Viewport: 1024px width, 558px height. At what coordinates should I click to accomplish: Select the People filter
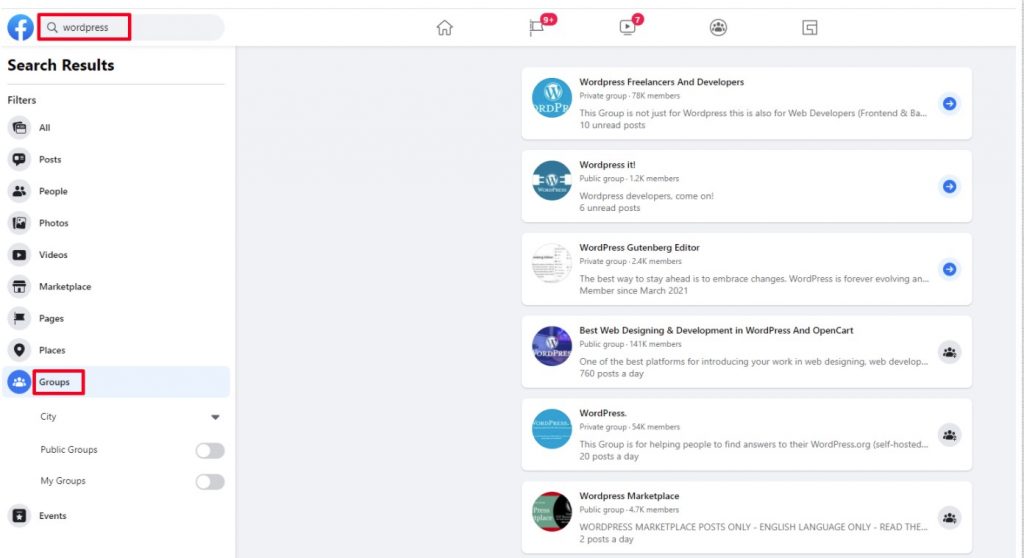pyautogui.click(x=53, y=192)
